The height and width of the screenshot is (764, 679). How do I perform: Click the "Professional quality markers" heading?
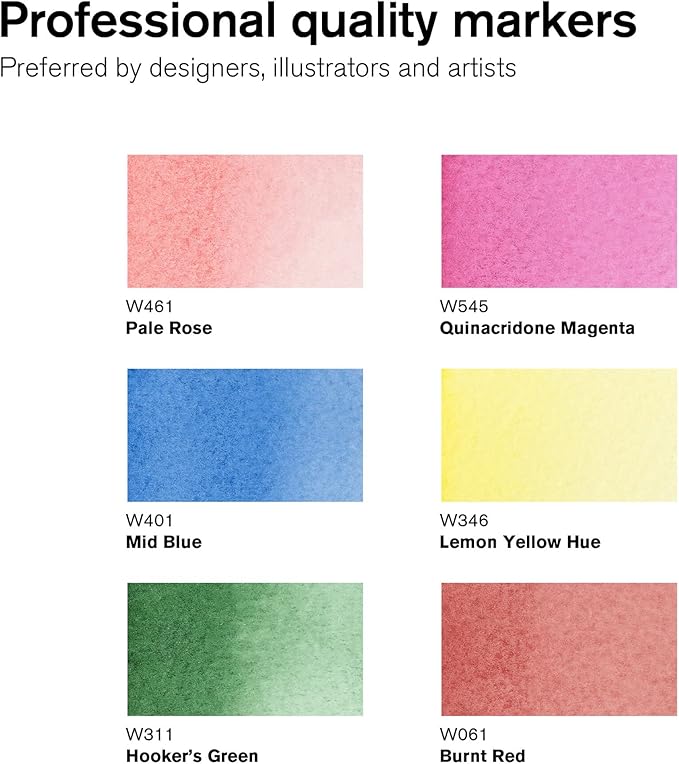[317, 24]
